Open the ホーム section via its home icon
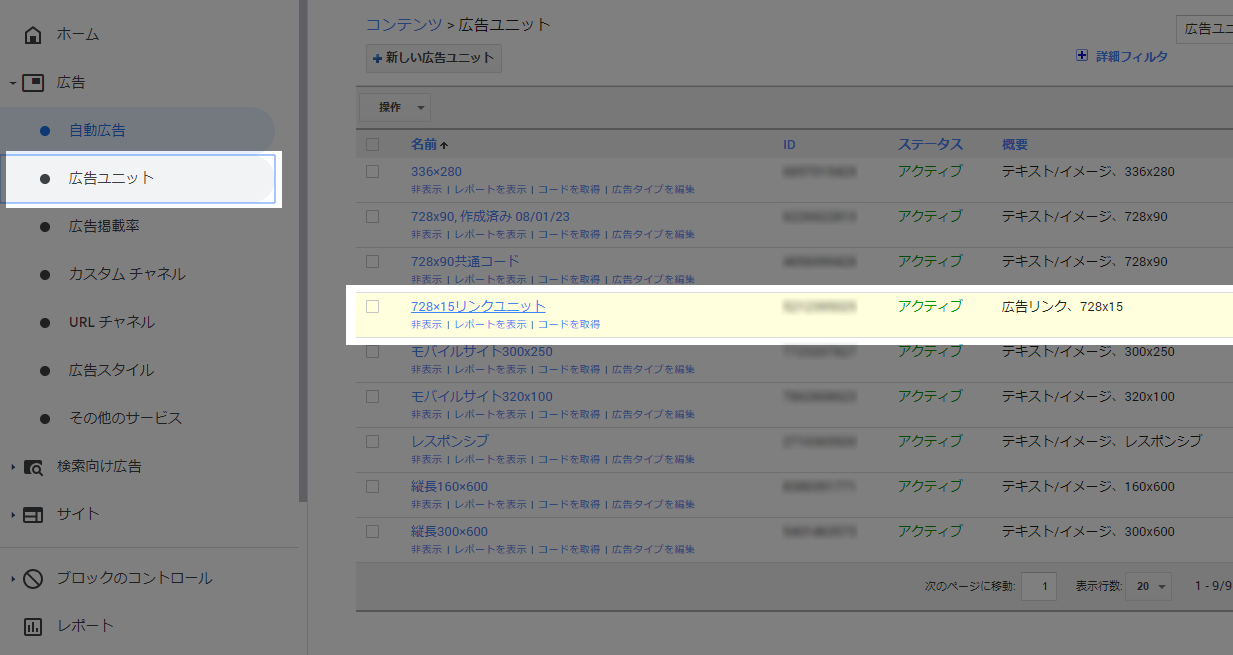The width and height of the screenshot is (1233, 655). coord(32,33)
